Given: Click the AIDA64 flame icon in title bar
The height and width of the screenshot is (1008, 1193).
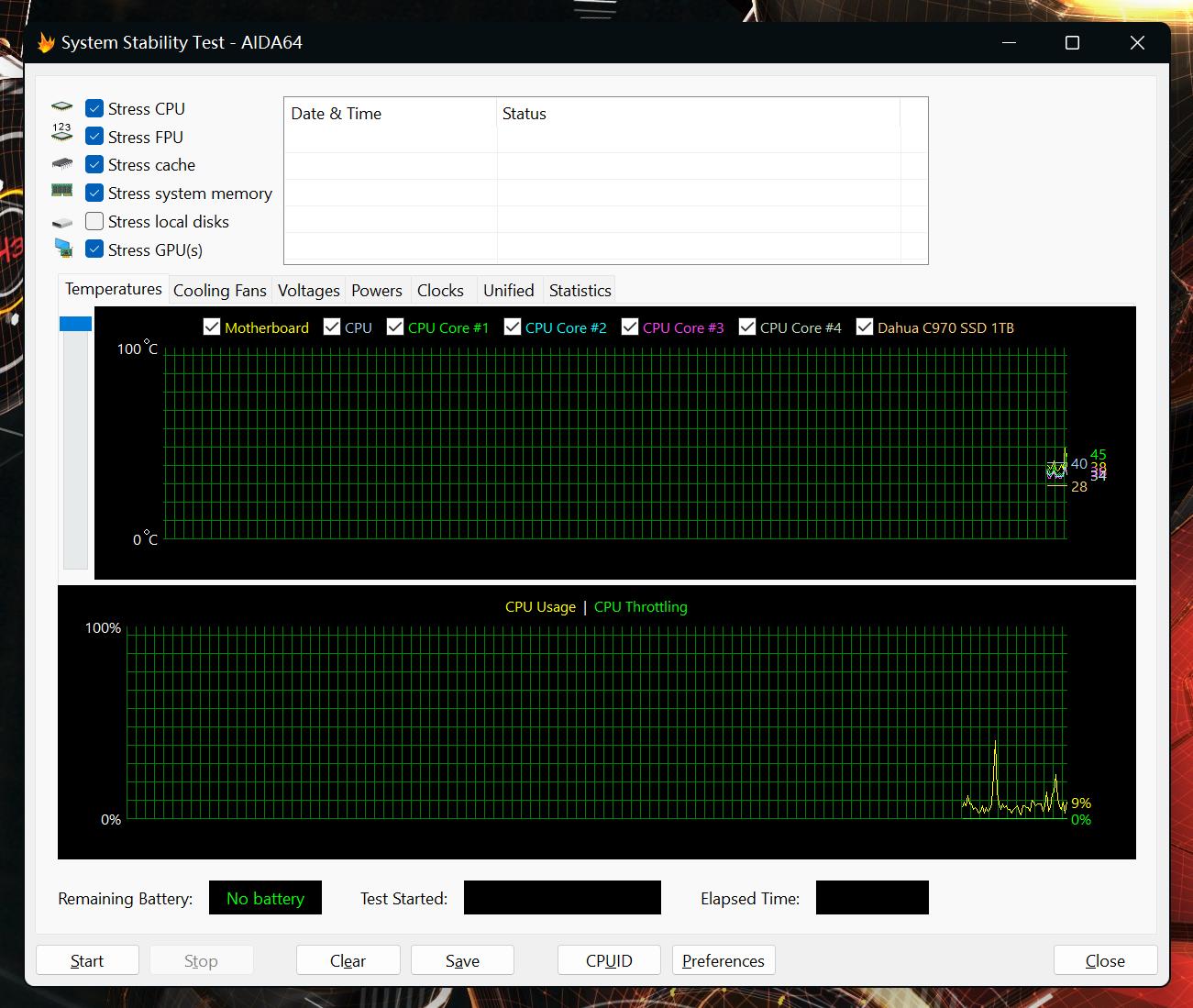Looking at the screenshot, I should point(46,43).
